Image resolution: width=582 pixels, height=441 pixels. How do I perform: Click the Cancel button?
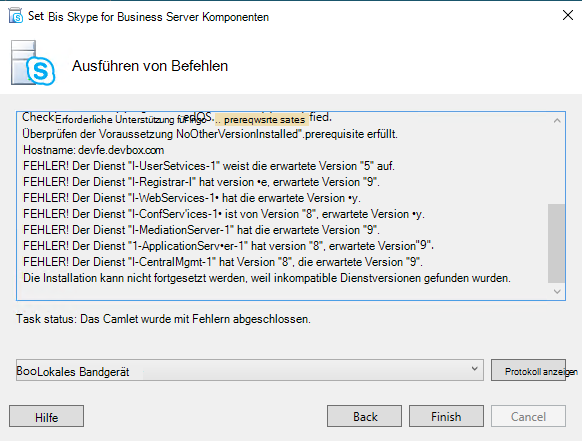click(x=529, y=416)
